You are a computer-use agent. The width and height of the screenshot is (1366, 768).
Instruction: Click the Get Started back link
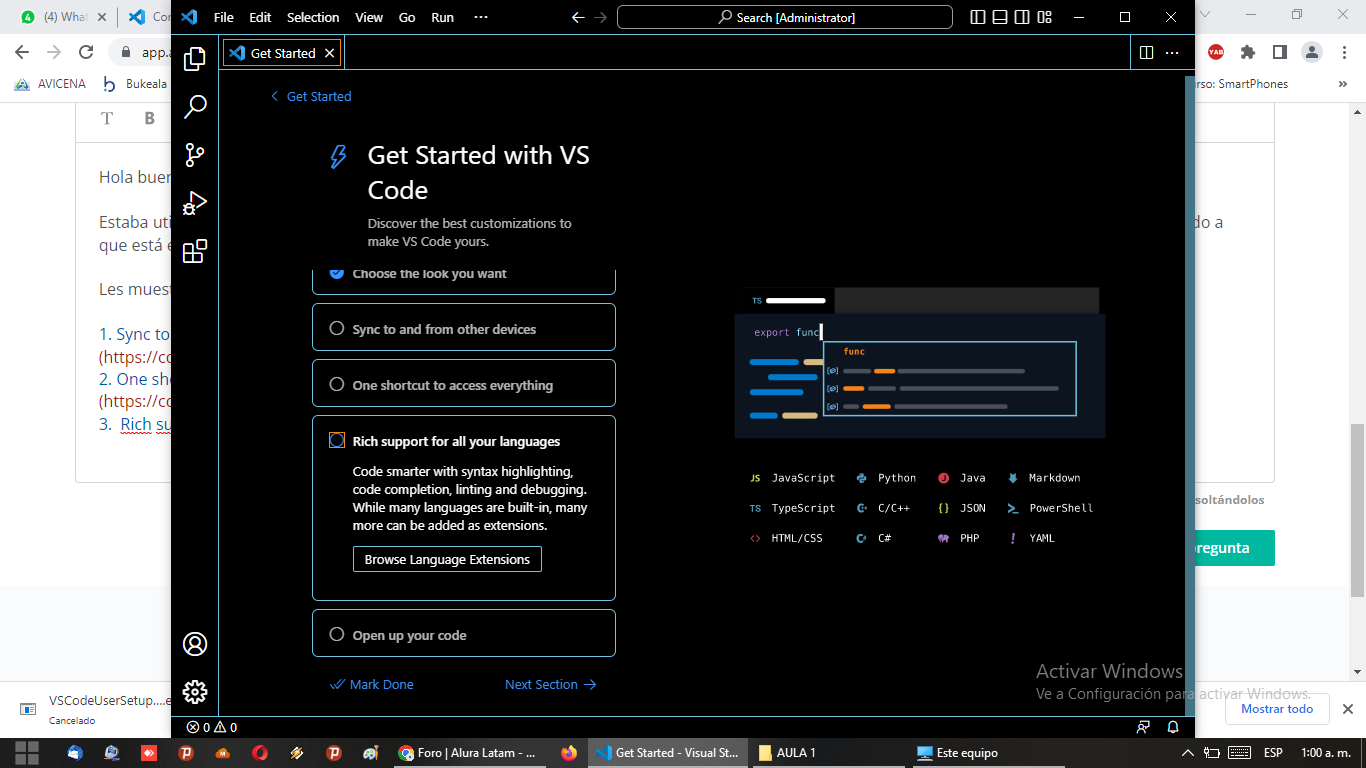311,96
